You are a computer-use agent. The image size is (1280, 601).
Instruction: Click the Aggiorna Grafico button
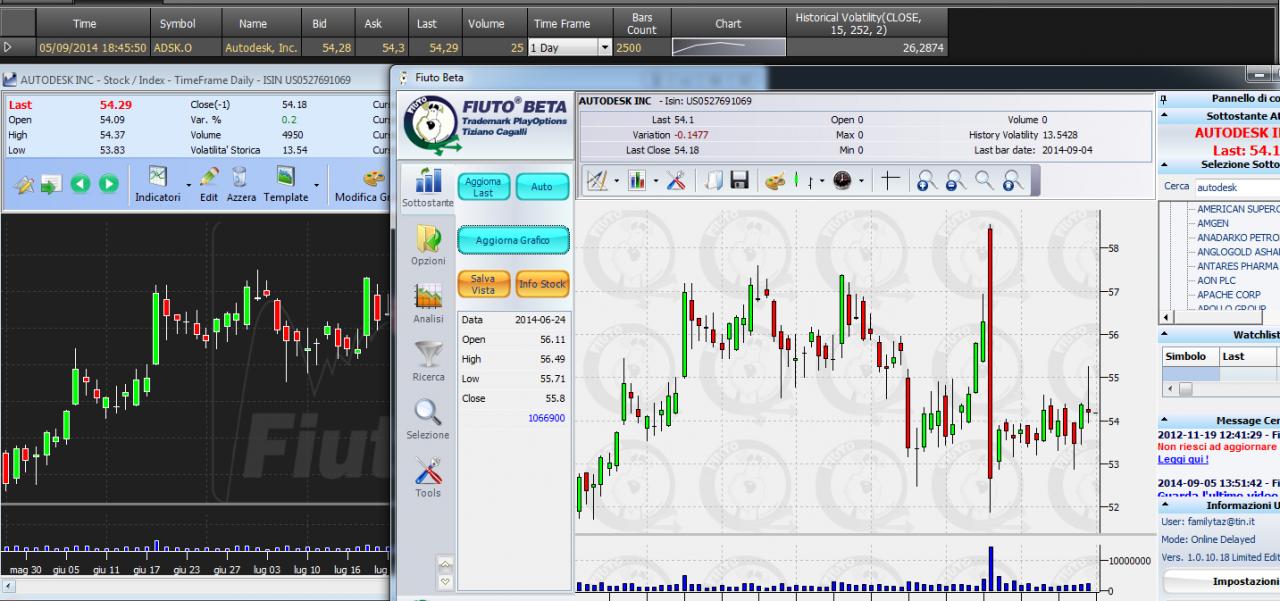click(x=513, y=240)
